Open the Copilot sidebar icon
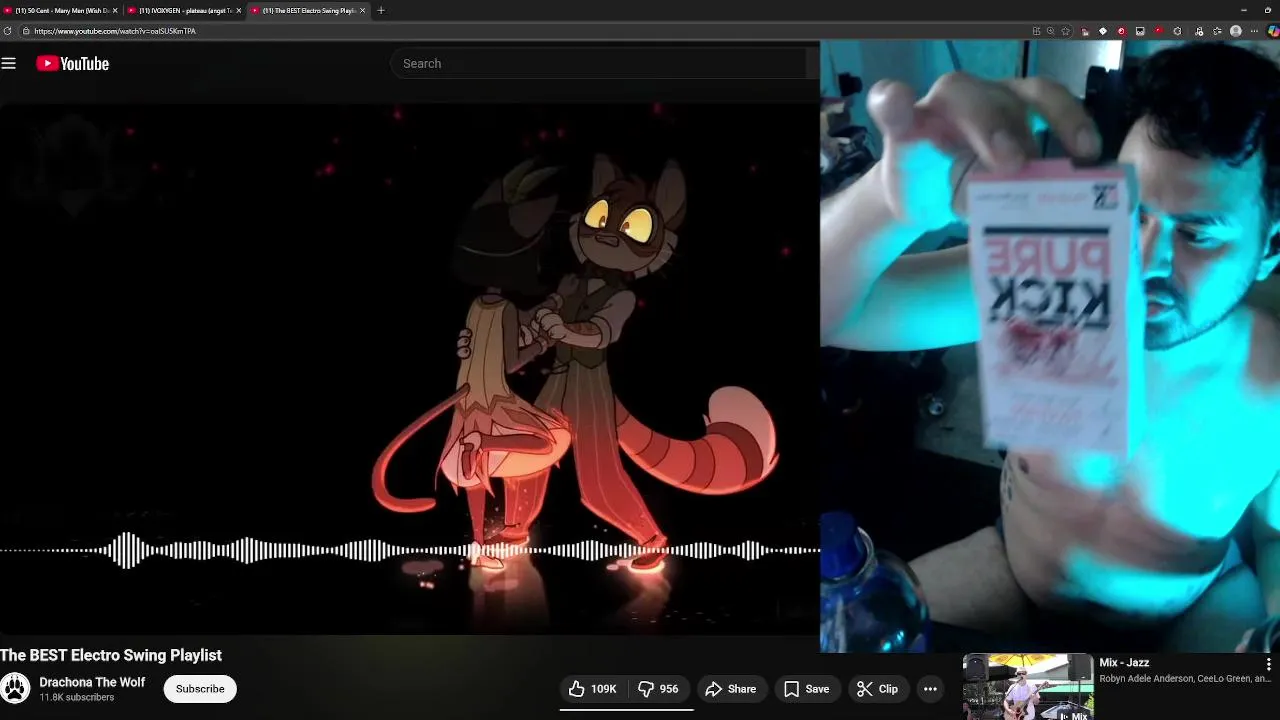 [x=1273, y=31]
